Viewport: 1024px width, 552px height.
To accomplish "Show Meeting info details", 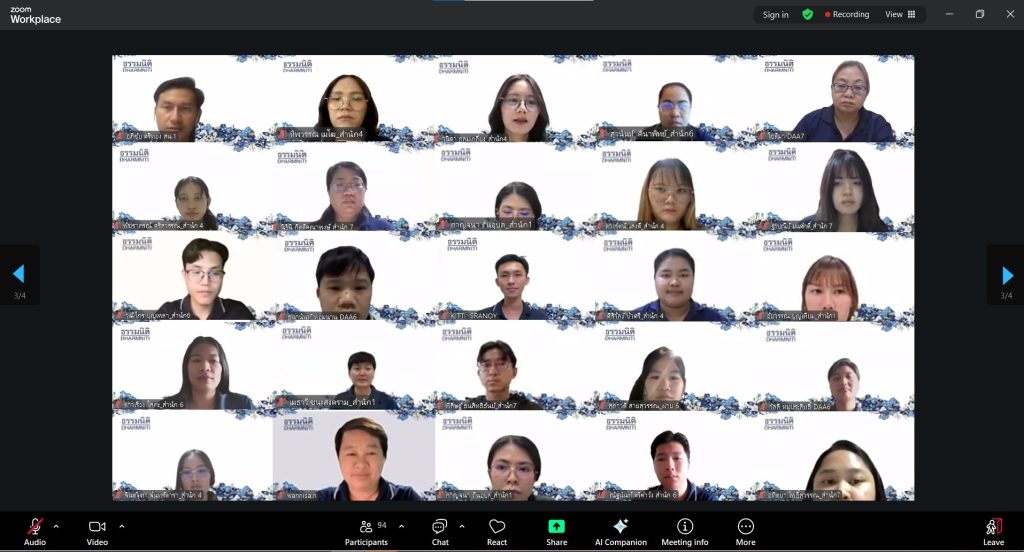I will tap(684, 527).
